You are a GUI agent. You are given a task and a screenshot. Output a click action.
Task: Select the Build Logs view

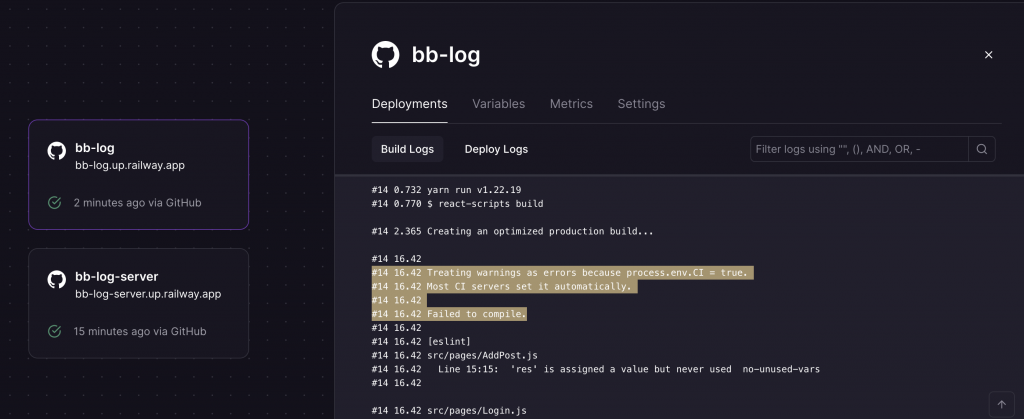pyautogui.click(x=408, y=149)
